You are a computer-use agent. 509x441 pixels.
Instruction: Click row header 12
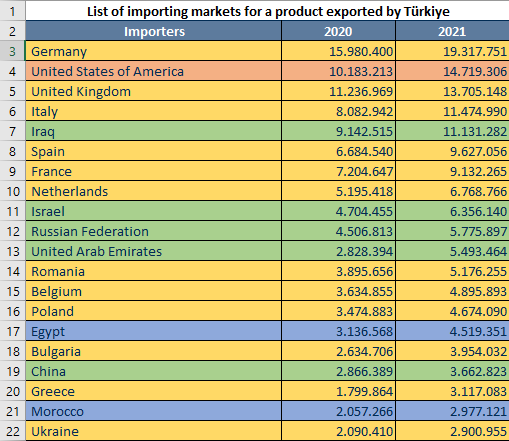point(12,231)
